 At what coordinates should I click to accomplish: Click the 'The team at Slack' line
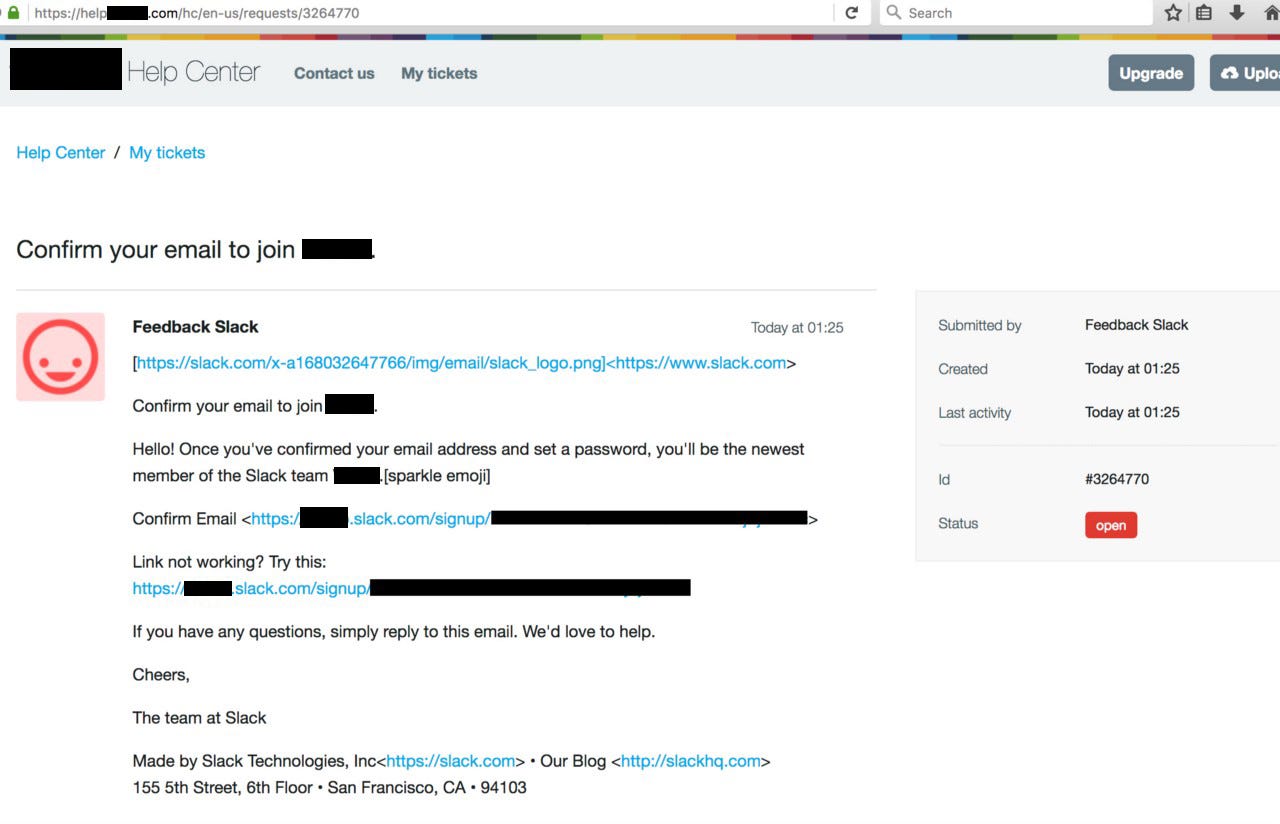click(x=200, y=718)
